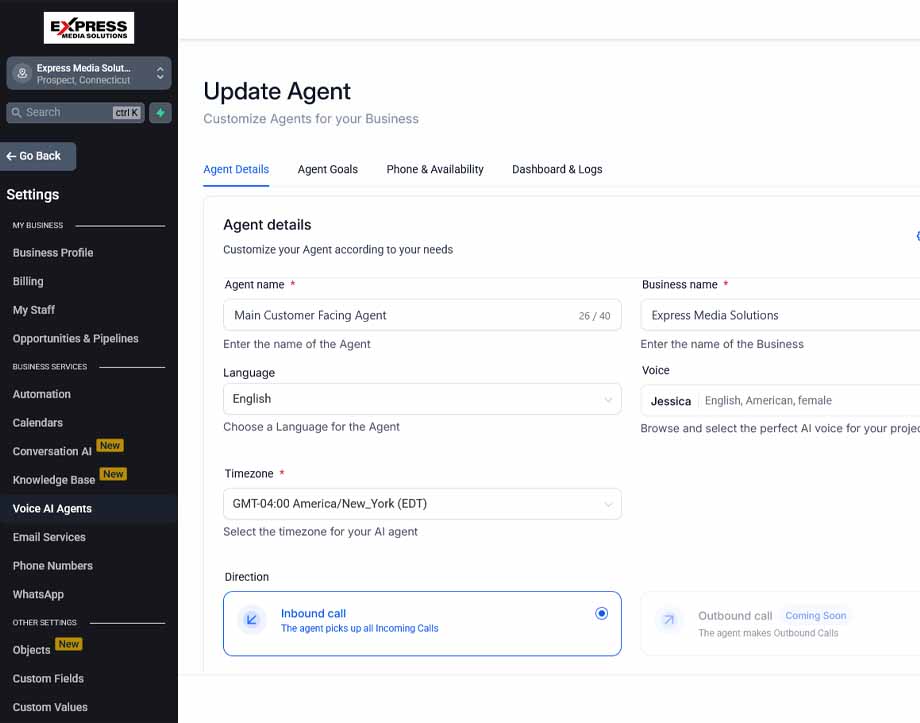
Task: Click the Express Media Solutions logo
Action: [x=89, y=28]
